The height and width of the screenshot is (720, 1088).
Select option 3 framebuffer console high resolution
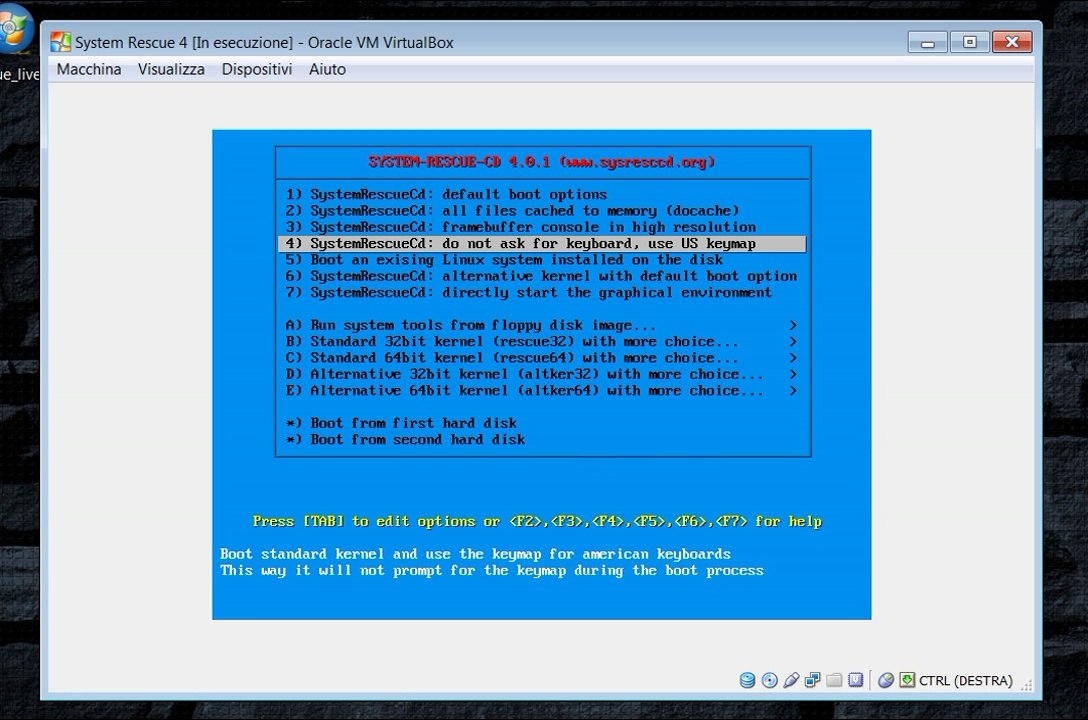(542, 228)
